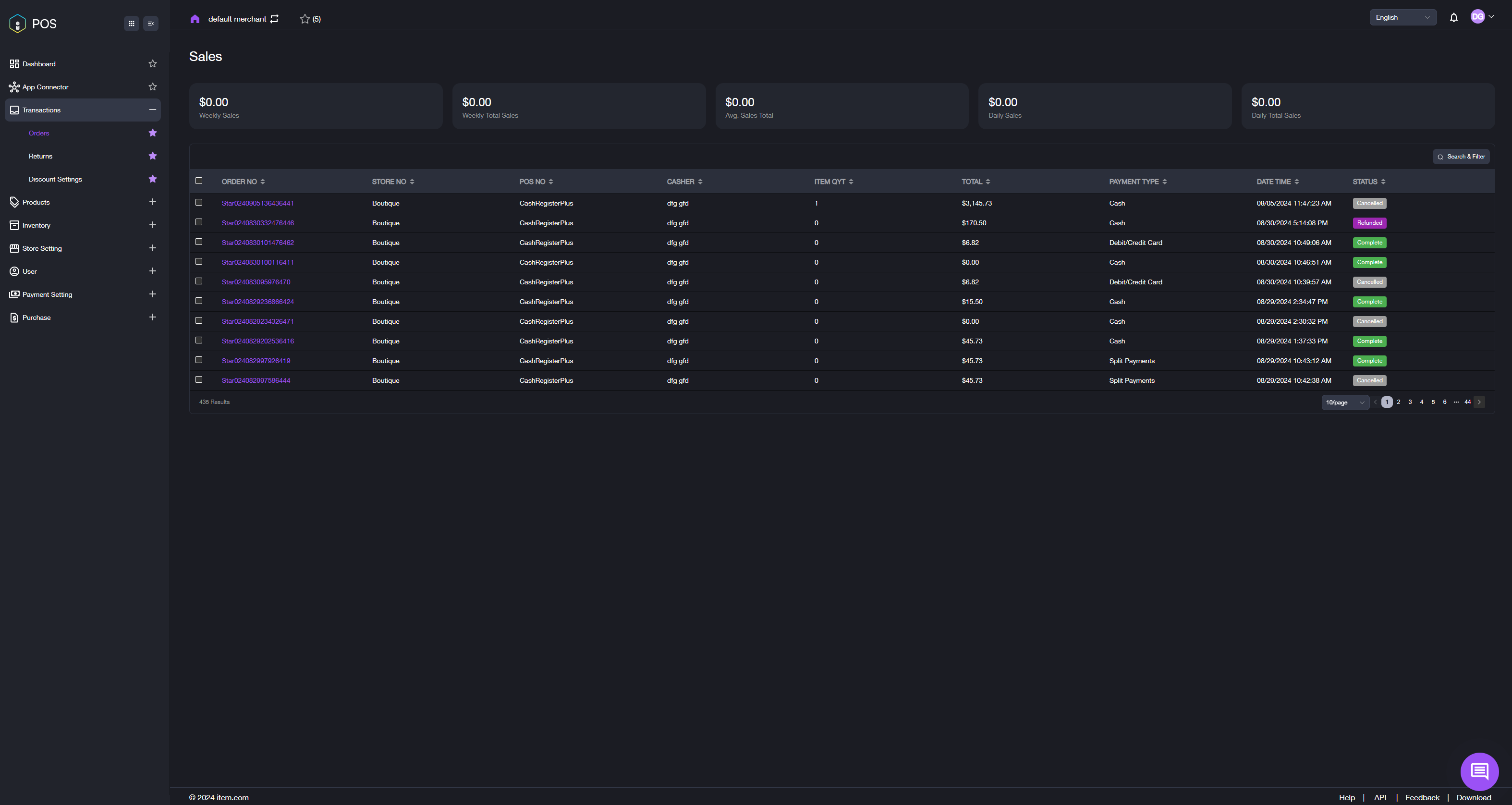
Task: Toggle the select-all checkbox in table header
Action: (199, 181)
